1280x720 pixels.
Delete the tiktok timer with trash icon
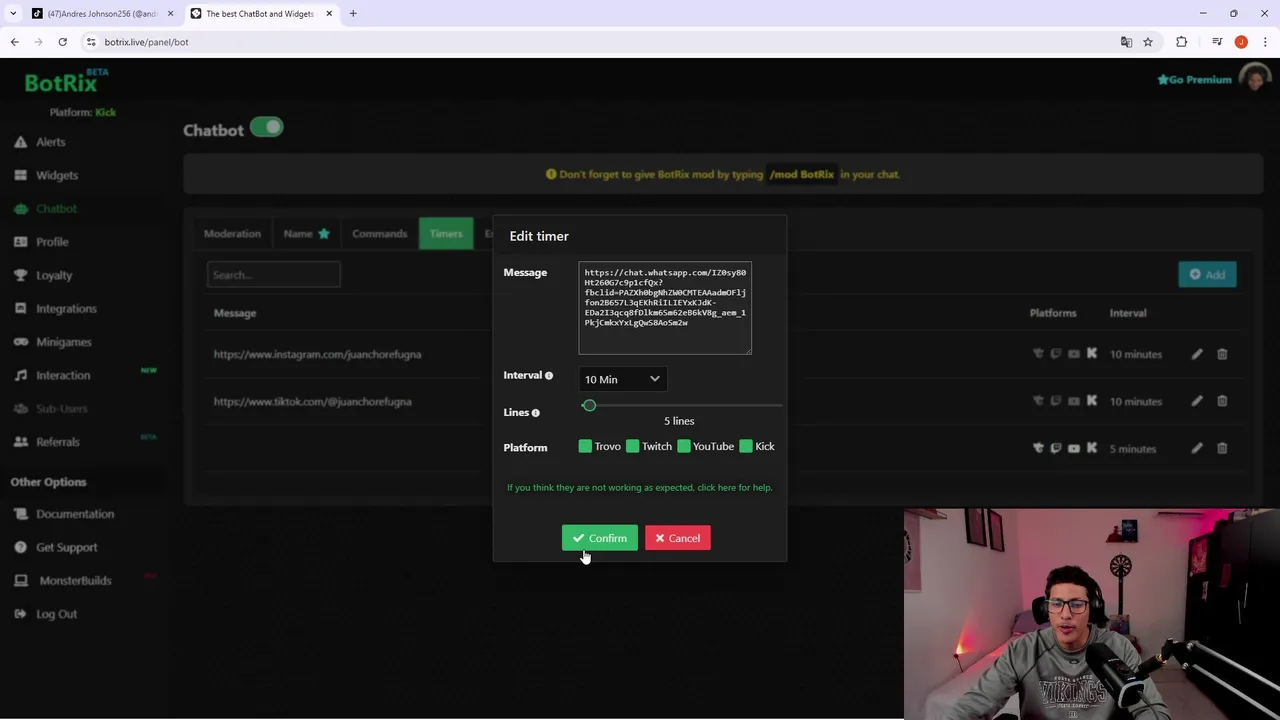[1222, 401]
